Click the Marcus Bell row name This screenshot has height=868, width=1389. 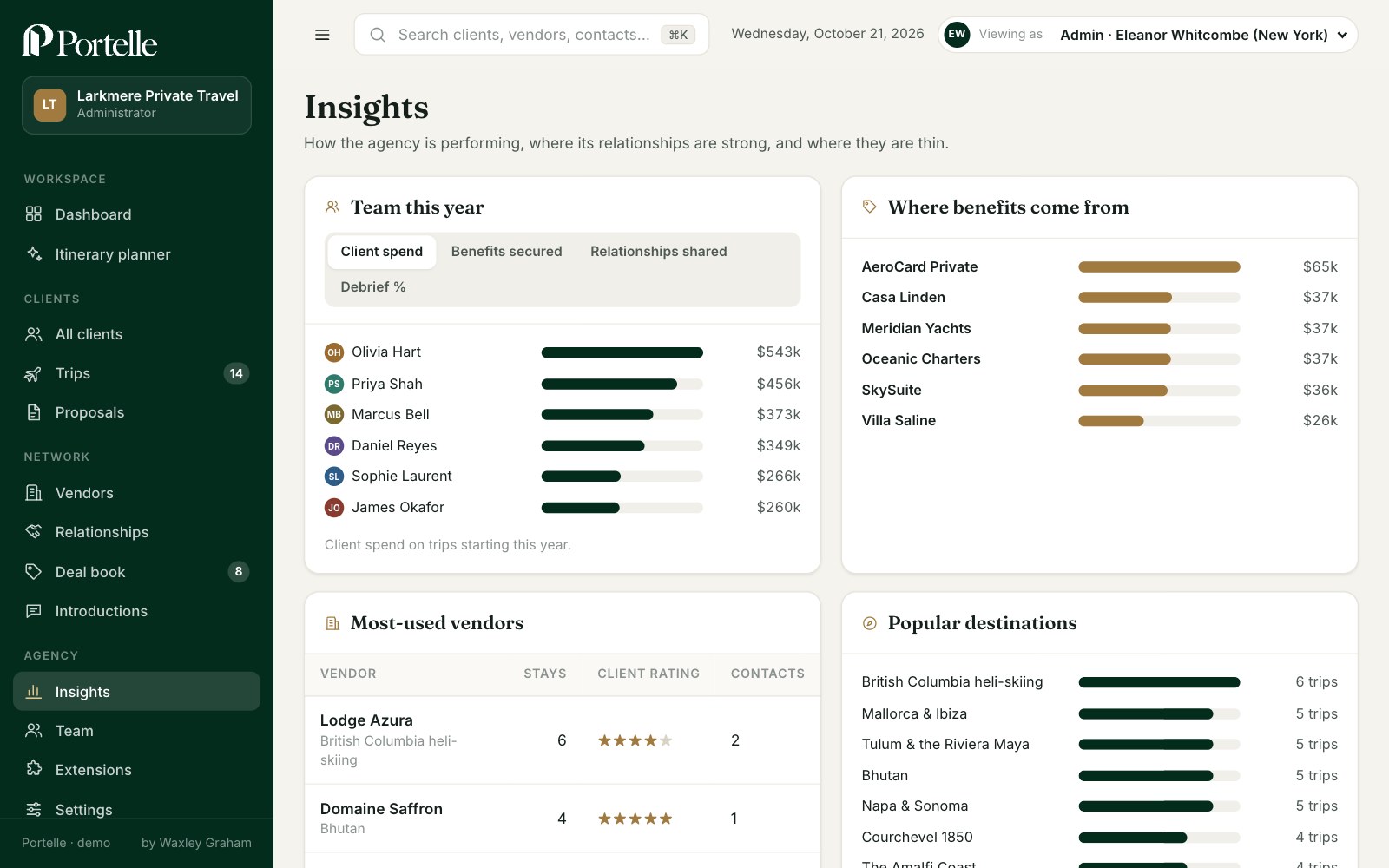[x=391, y=415]
